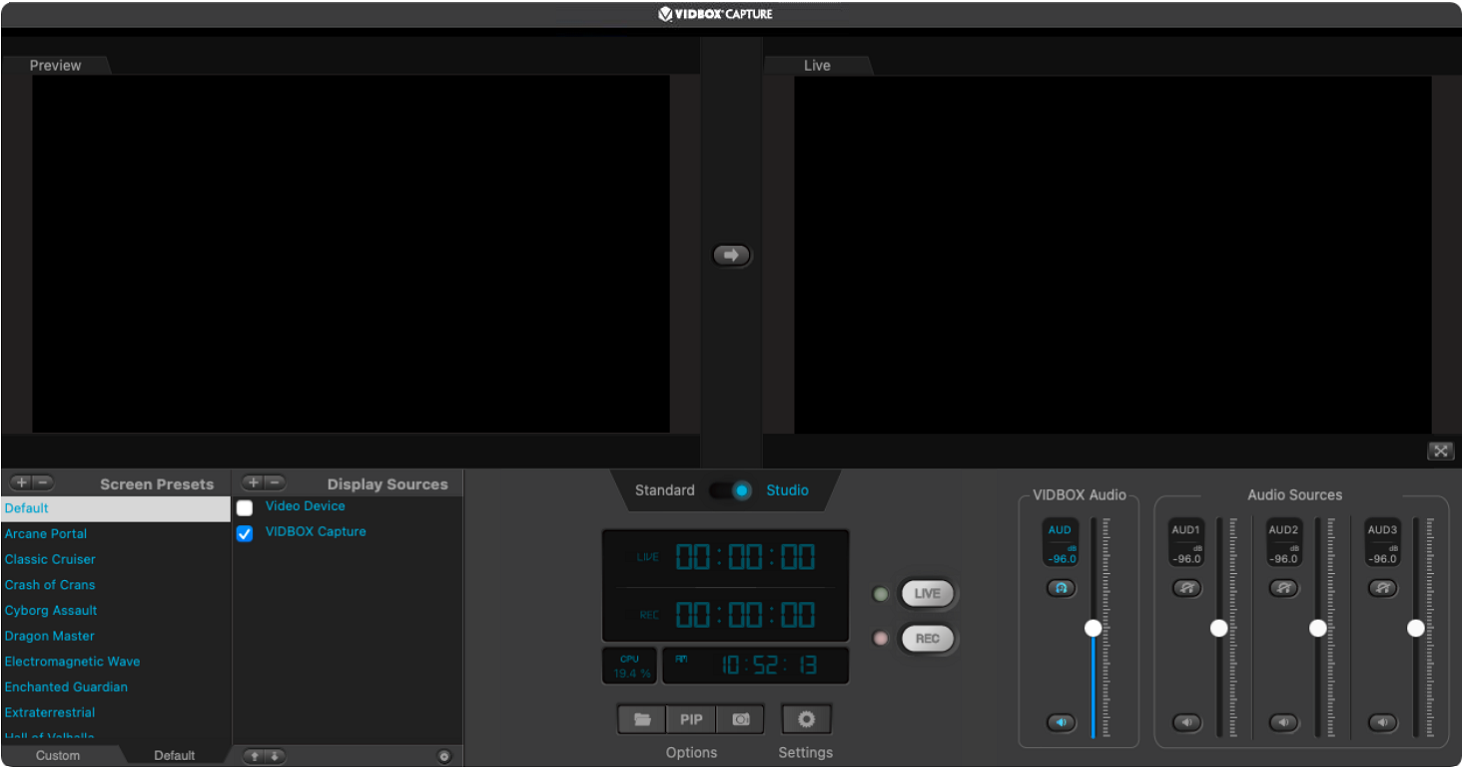
Task: Add a new display source with plus
Action: [x=253, y=483]
